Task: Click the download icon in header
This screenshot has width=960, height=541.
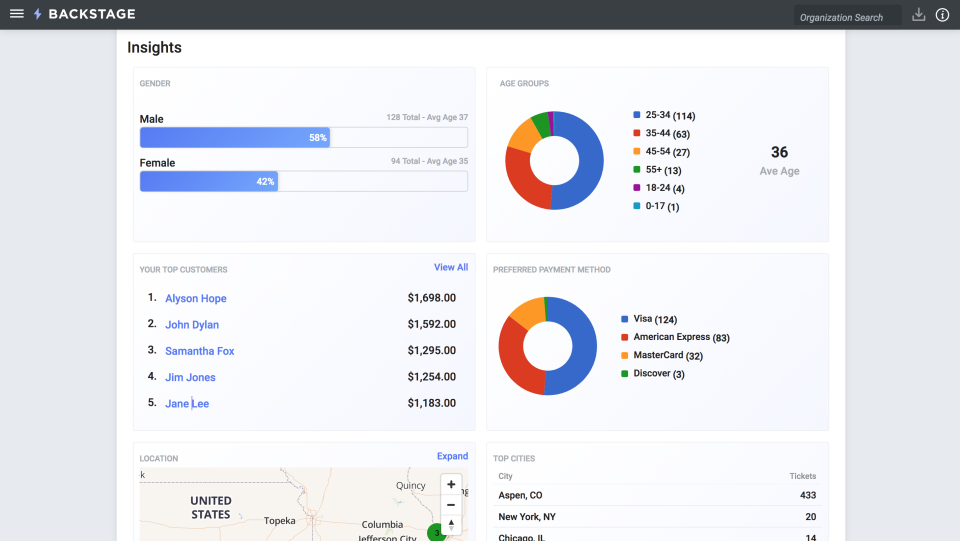Action: (919, 15)
